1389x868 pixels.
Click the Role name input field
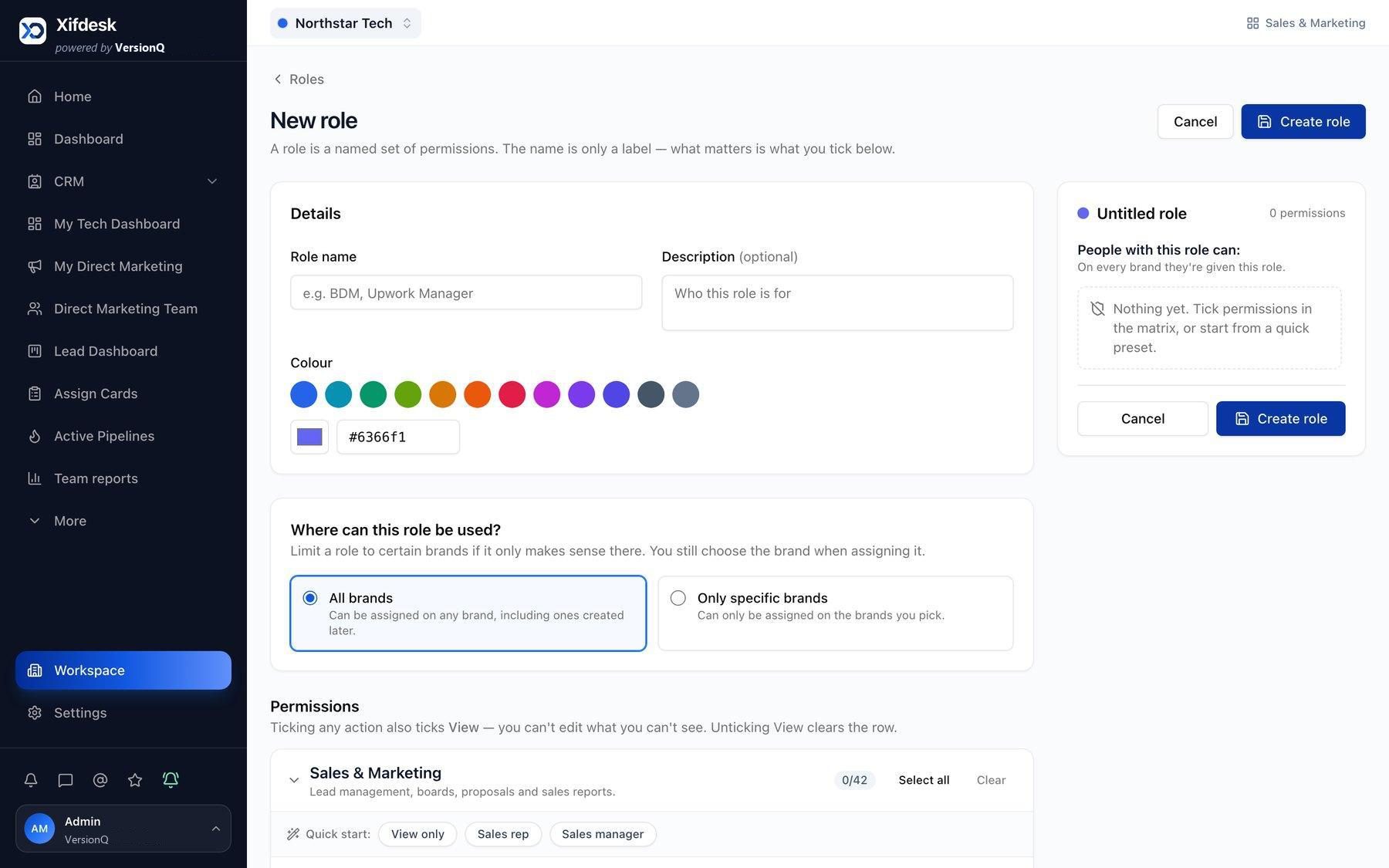[466, 292]
